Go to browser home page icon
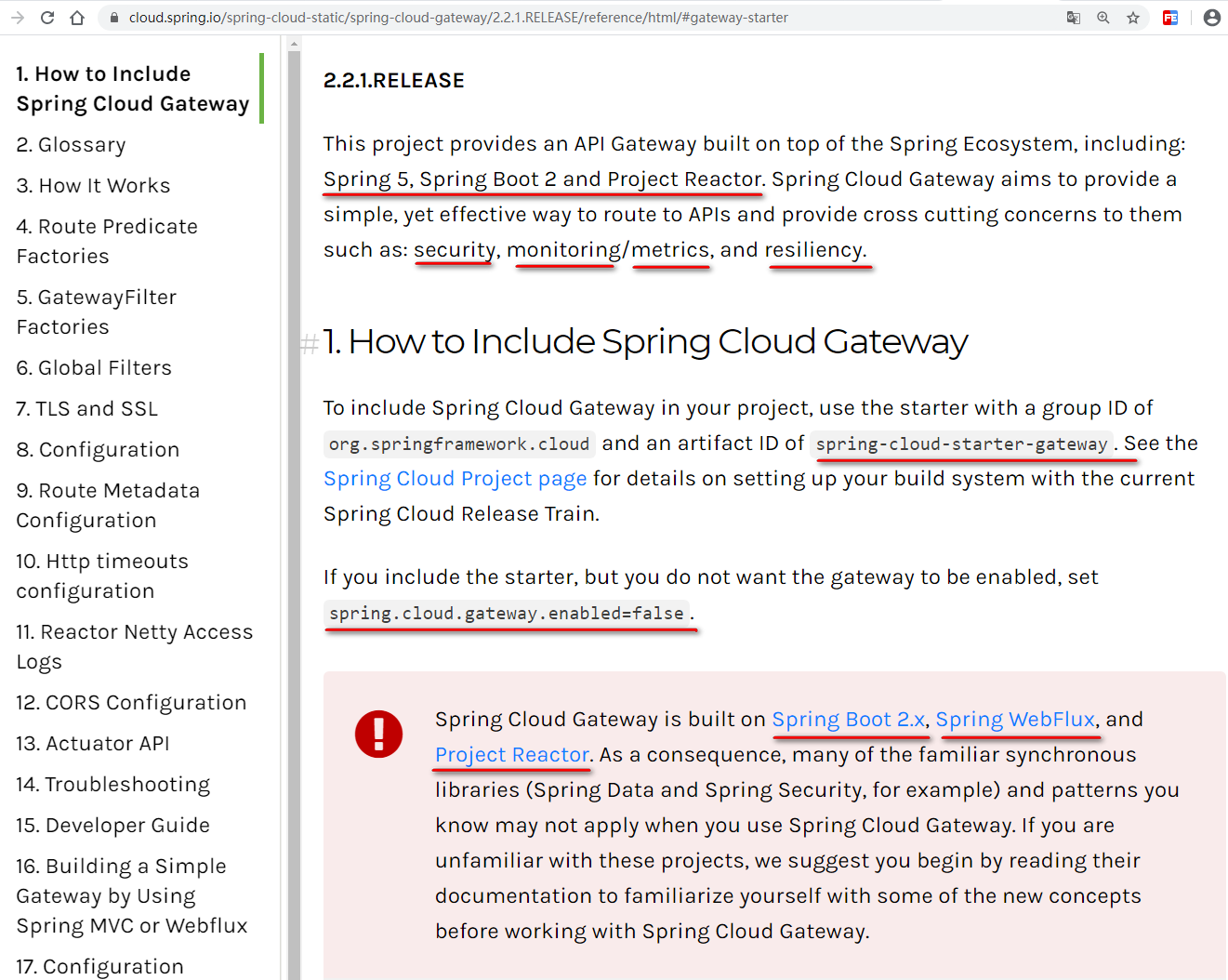 pos(77,18)
